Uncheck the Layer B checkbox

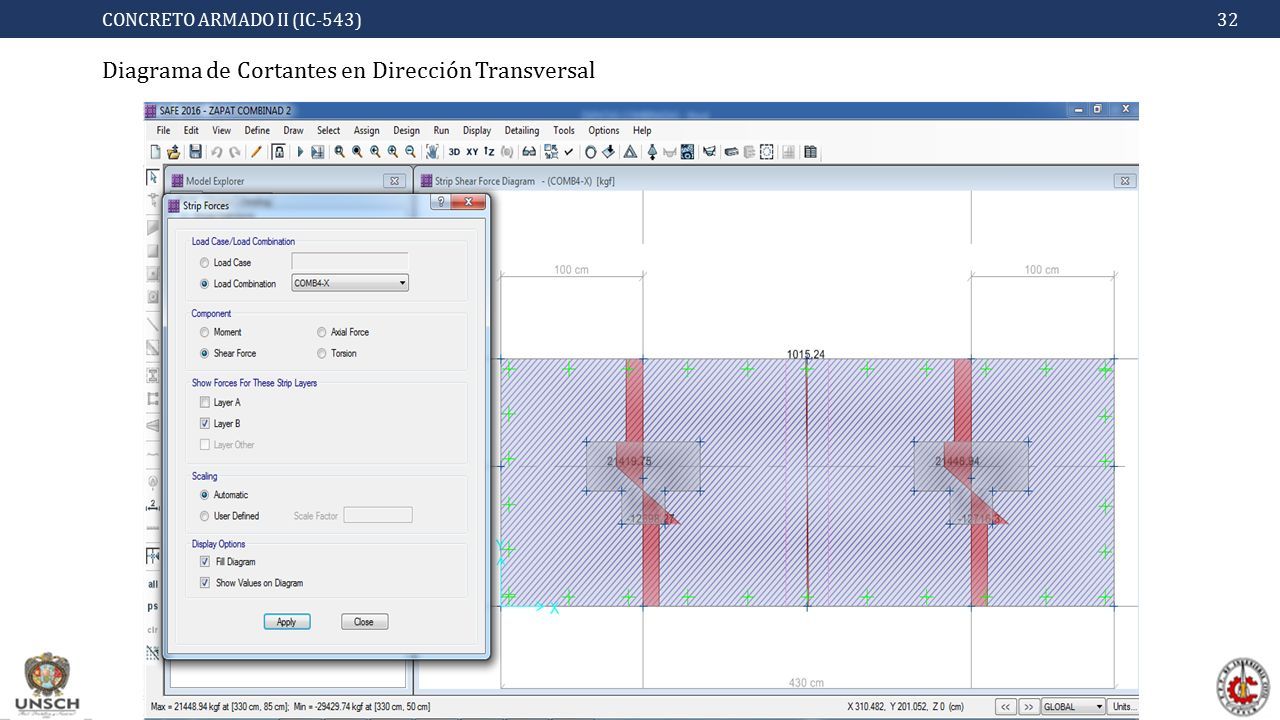point(205,424)
